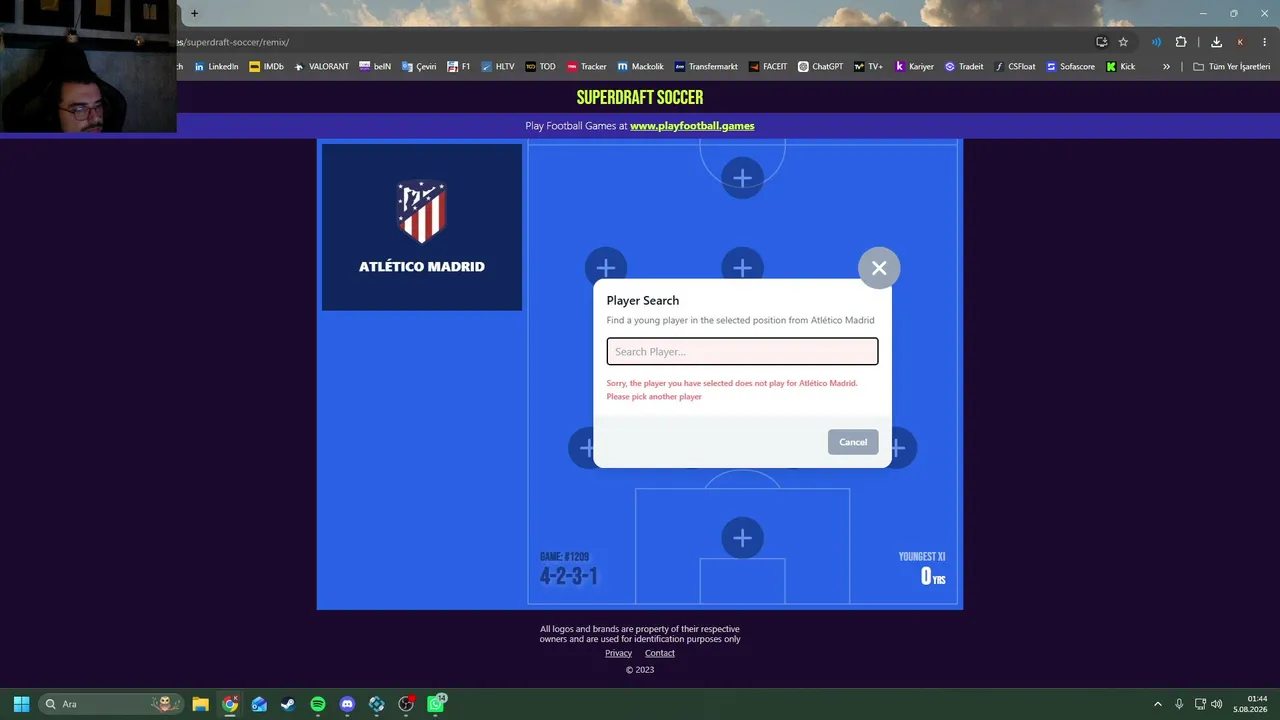Open the Contact link in the footer

pos(660,653)
